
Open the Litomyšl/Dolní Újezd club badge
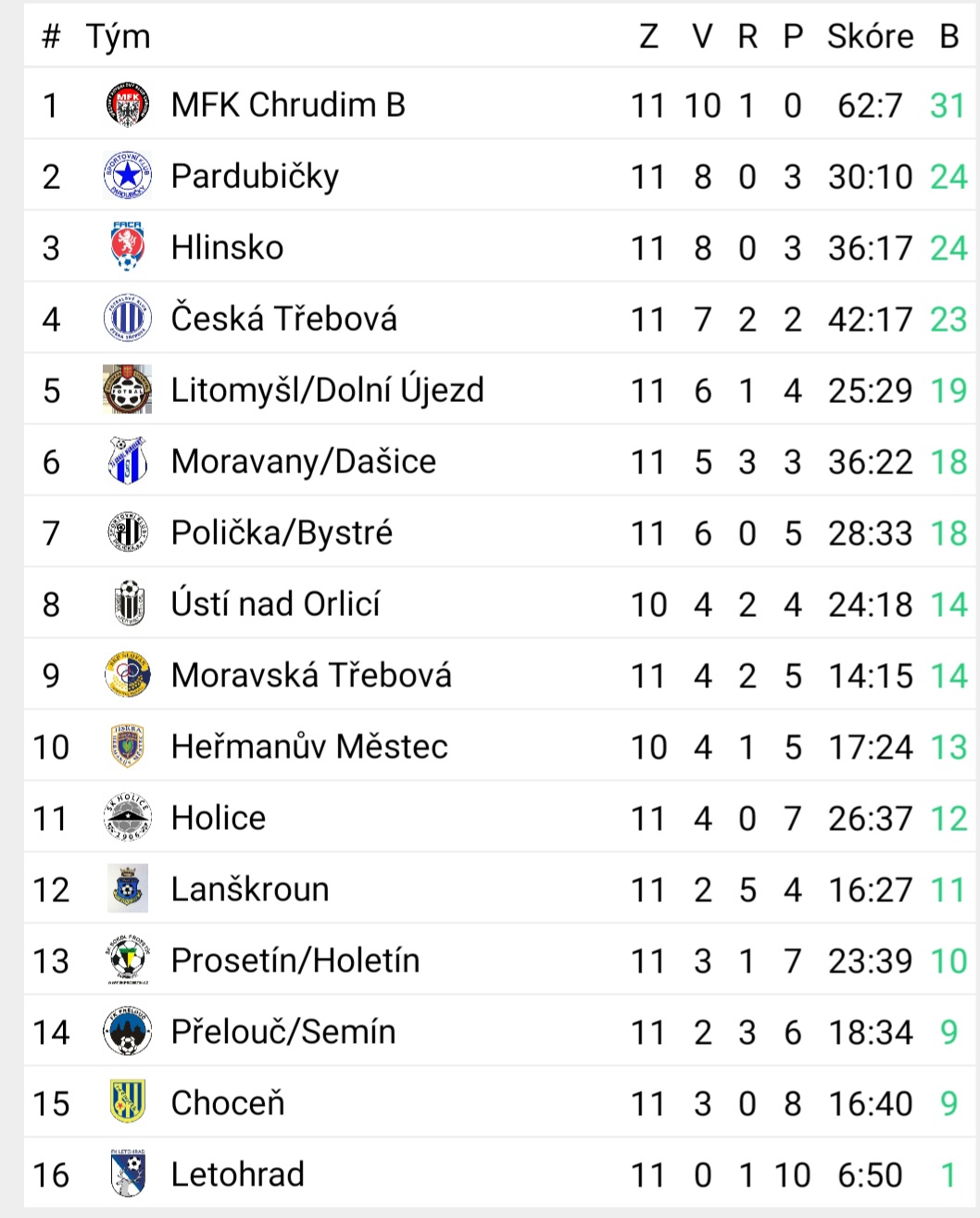(x=127, y=390)
